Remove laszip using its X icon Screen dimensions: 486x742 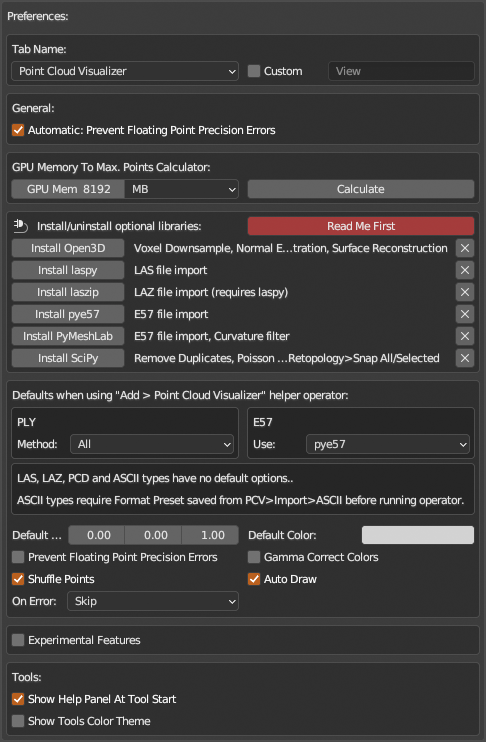(x=465, y=292)
